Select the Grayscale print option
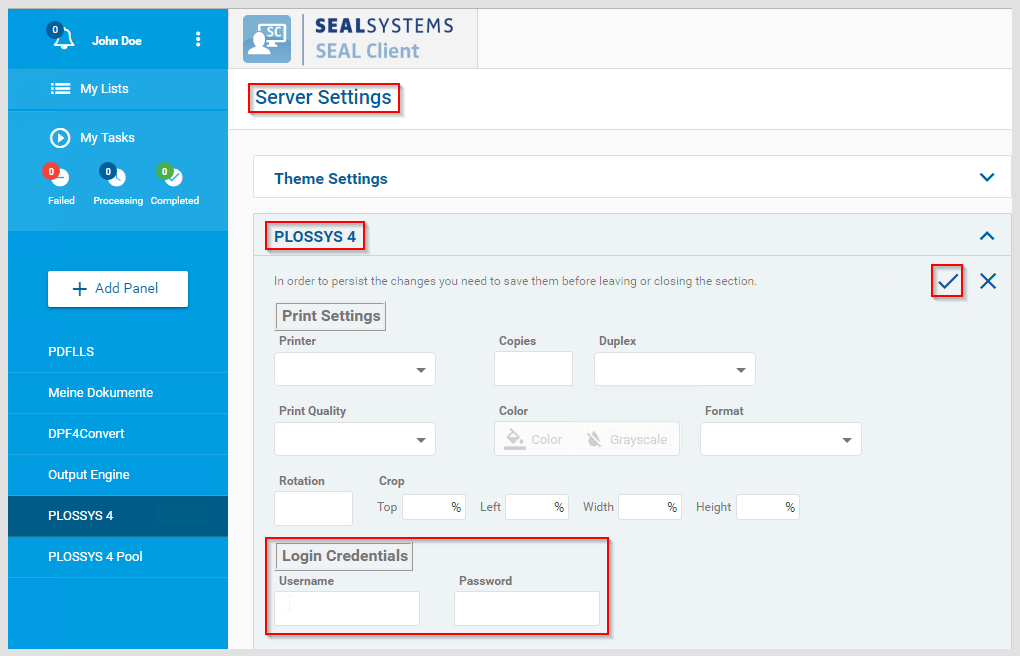The image size is (1020, 656). pyautogui.click(x=627, y=439)
